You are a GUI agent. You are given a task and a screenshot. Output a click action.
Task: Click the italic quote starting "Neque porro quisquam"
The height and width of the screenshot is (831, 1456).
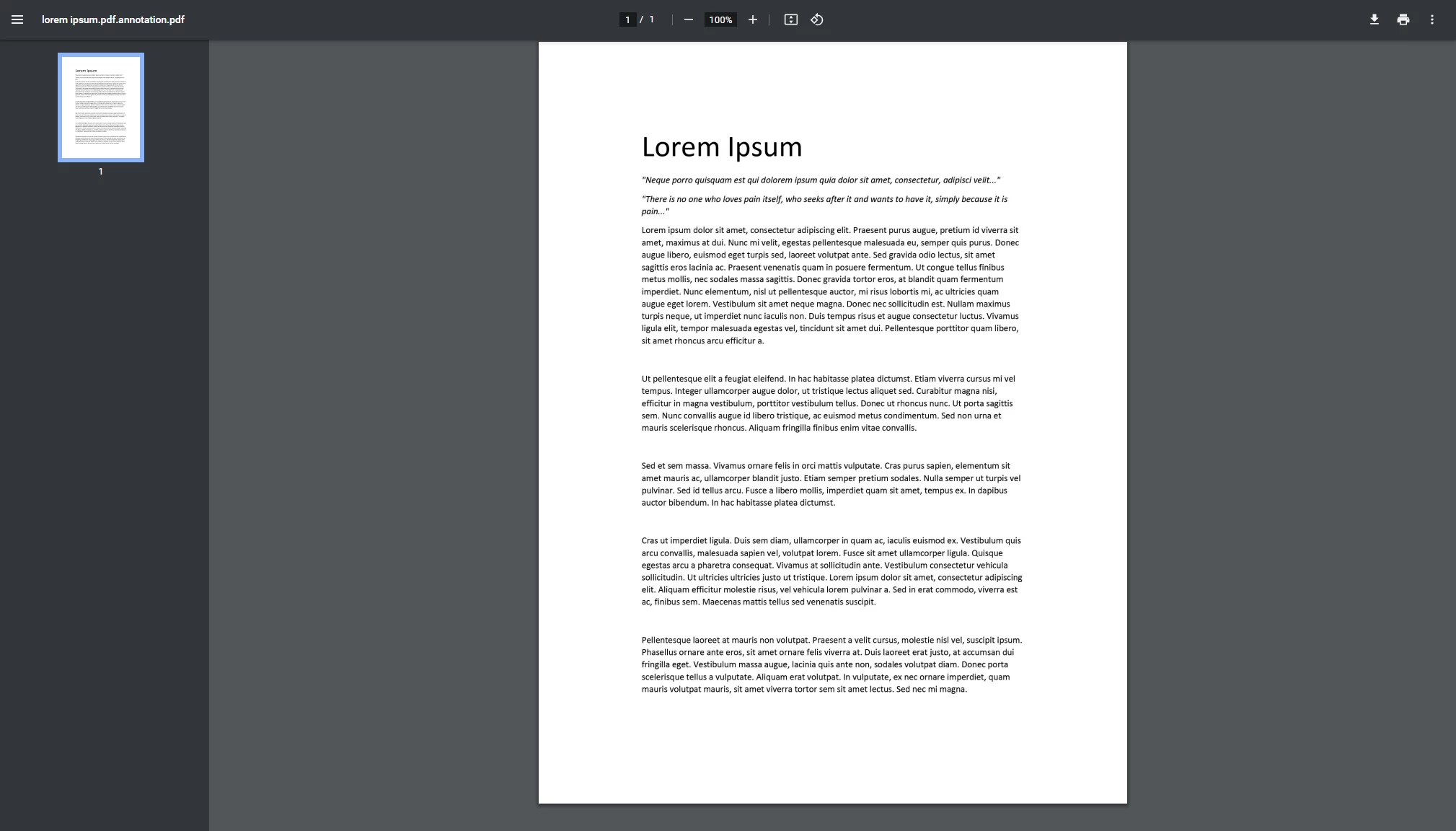821,180
